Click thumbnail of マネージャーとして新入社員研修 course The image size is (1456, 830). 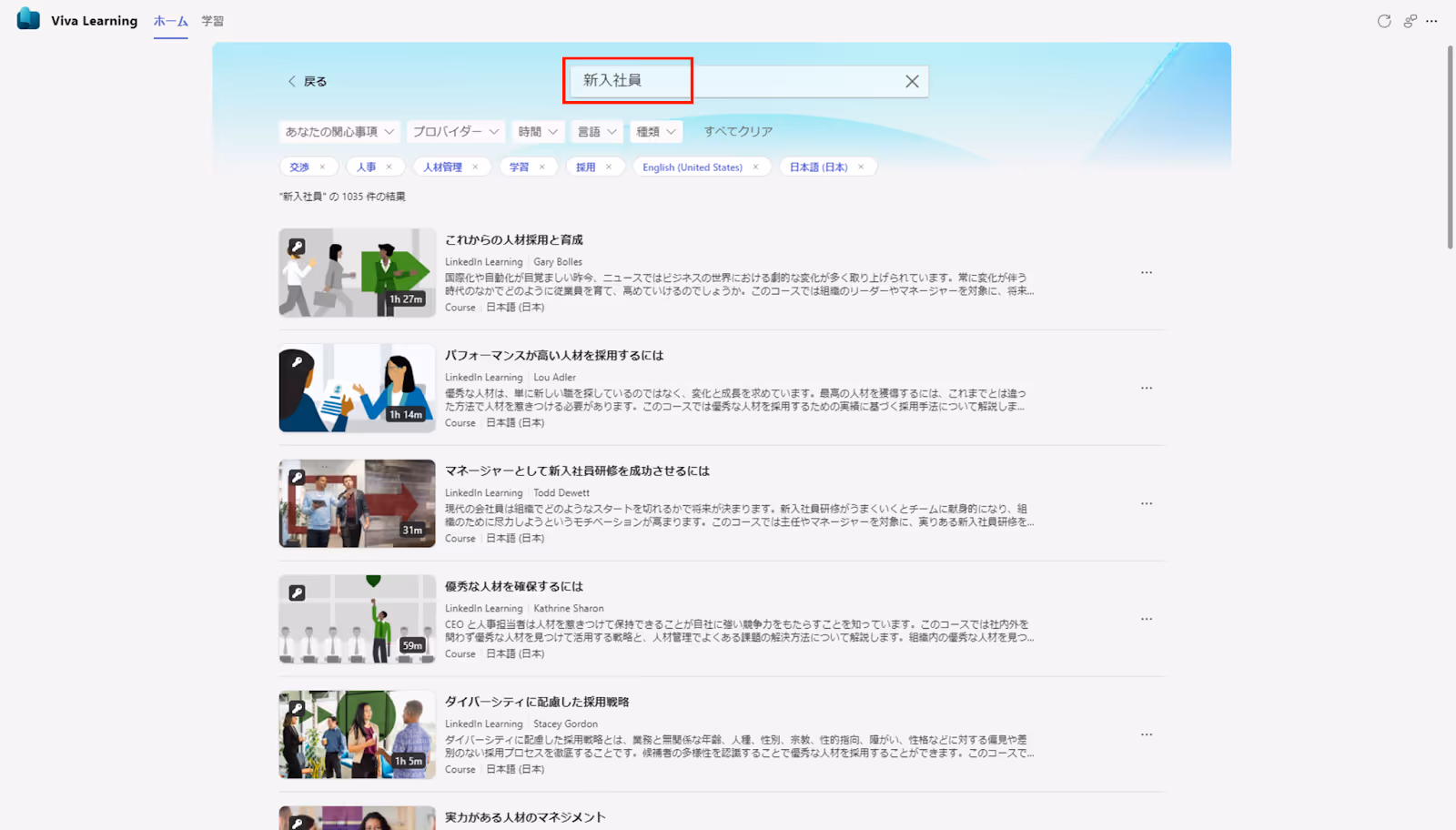click(x=357, y=503)
